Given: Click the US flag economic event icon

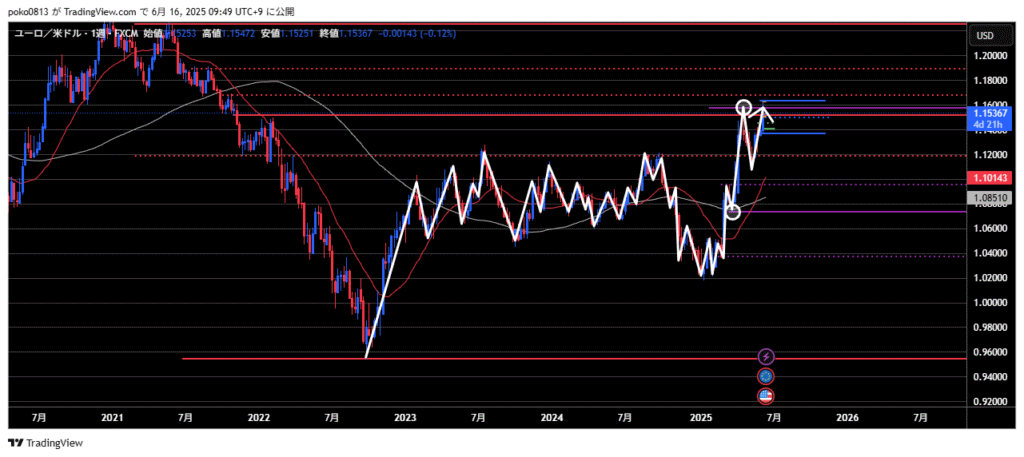Looking at the screenshot, I should tap(766, 396).
